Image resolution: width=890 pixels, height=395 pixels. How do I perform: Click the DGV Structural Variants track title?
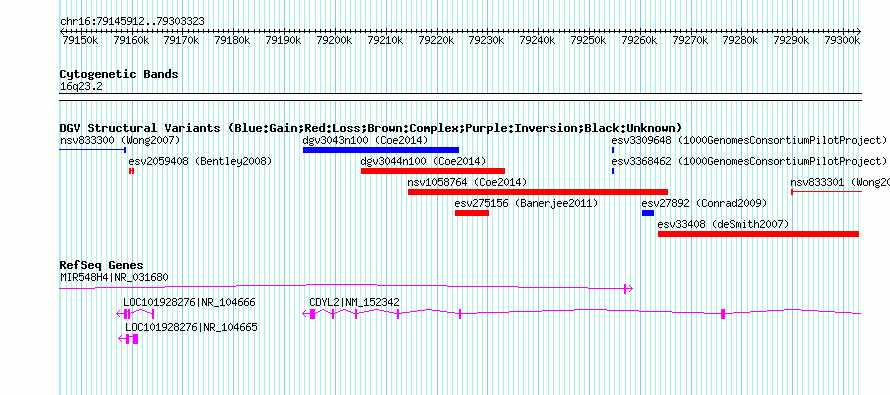coord(371,128)
